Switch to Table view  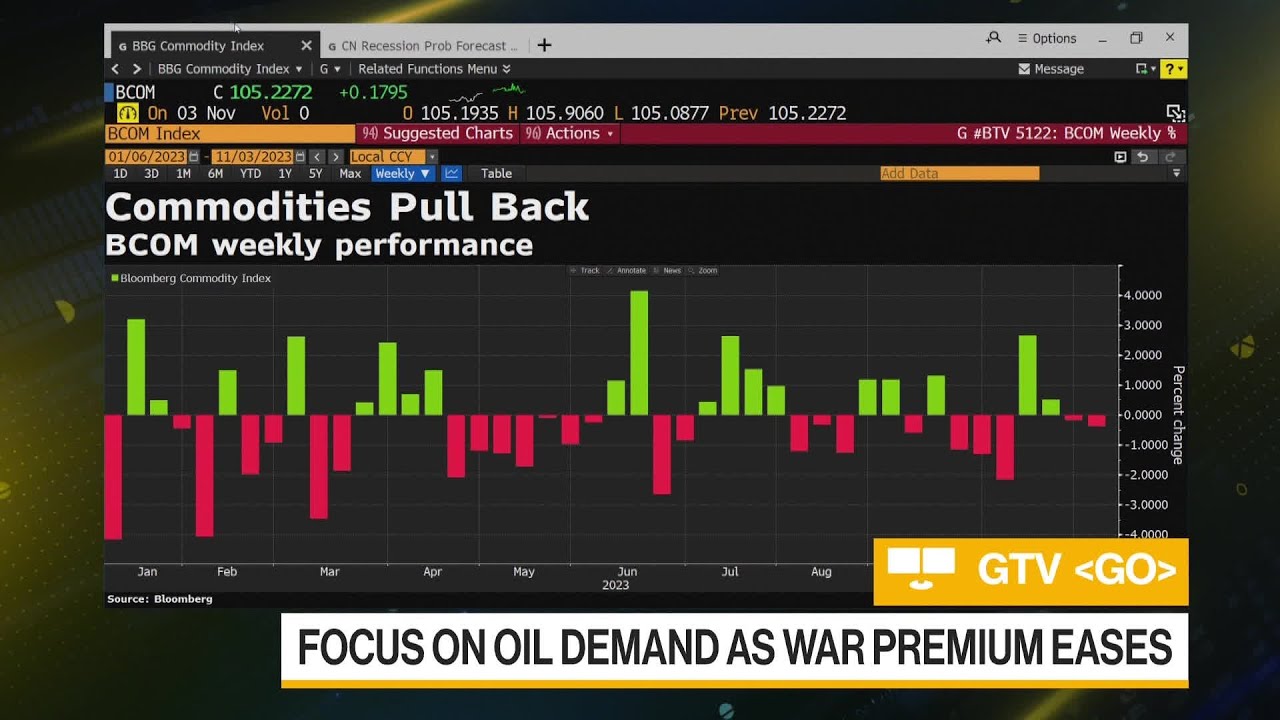coord(496,174)
